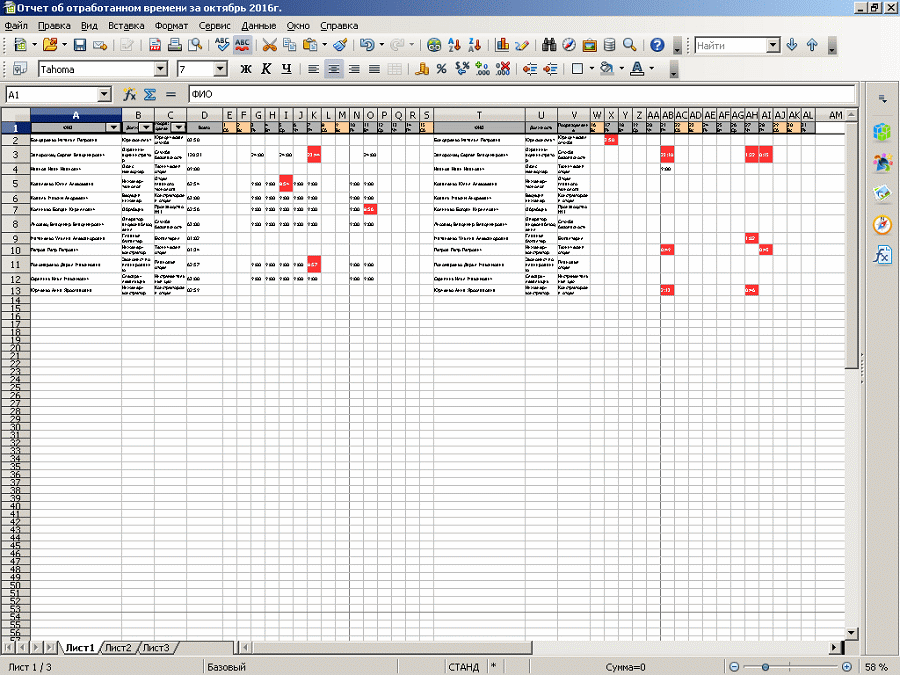Toggle AutoSpellcheck in the toolbar
The height and width of the screenshot is (675, 900).
point(243,45)
